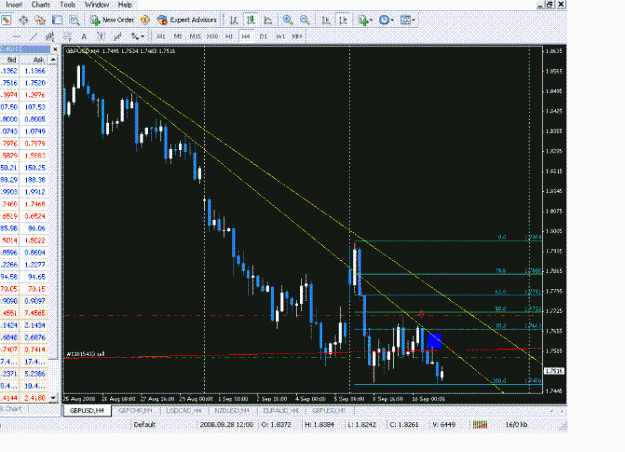Select the row with Ask 7.4565

24,313
